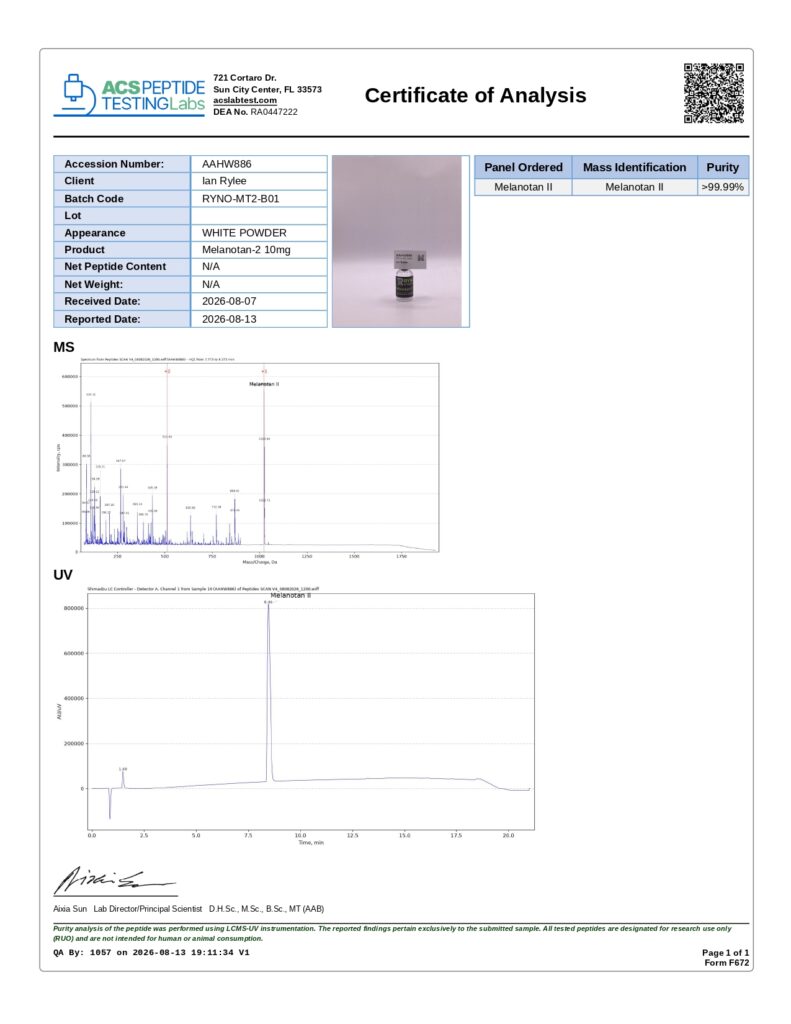Click the MS section heading

63,347
